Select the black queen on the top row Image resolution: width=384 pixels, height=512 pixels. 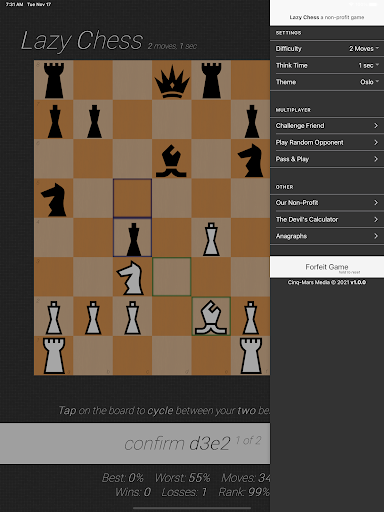[x=172, y=81]
